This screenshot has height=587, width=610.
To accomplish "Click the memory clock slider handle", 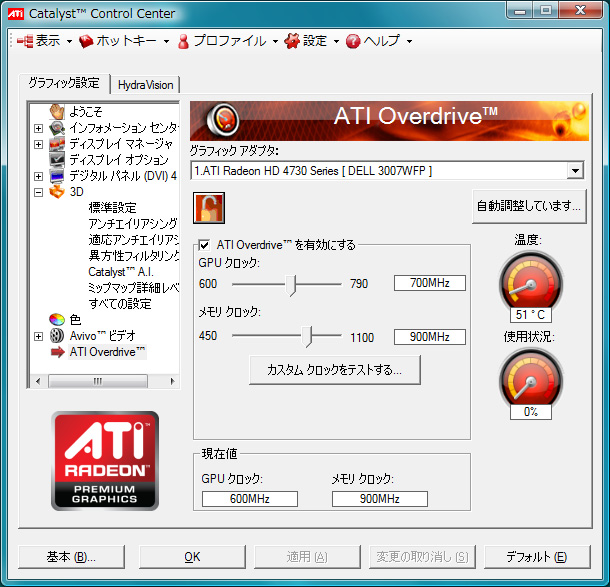I will pyautogui.click(x=307, y=336).
